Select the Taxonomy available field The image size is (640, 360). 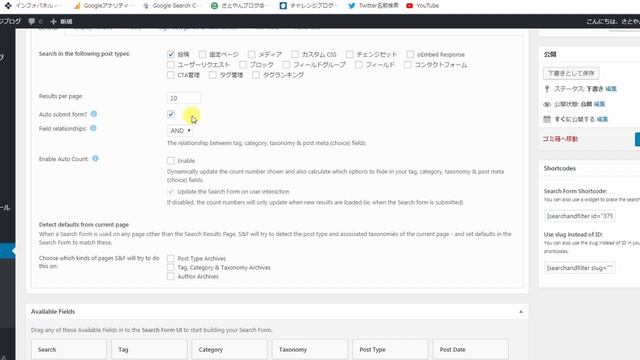point(310,349)
